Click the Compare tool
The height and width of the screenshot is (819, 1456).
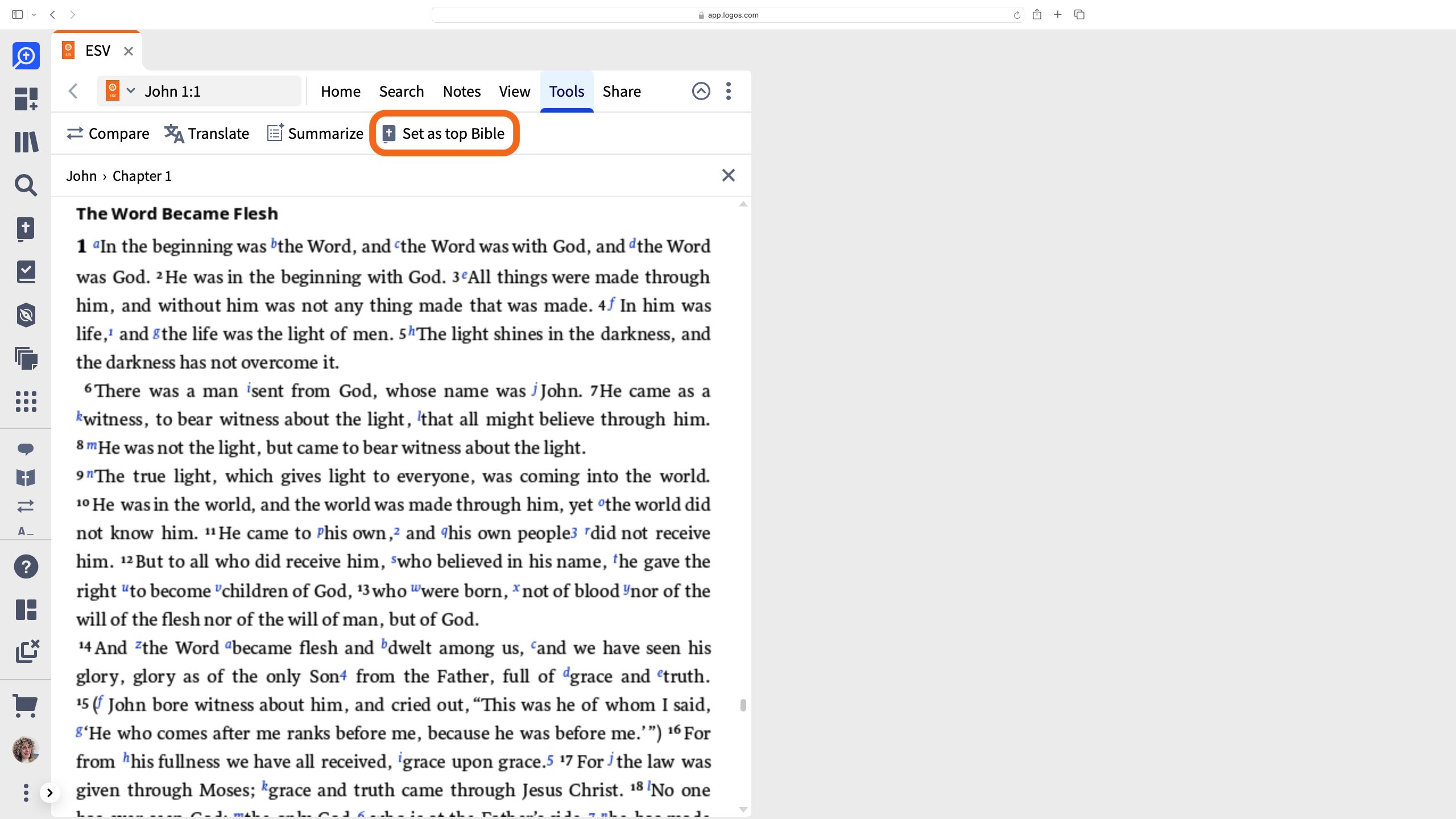[x=108, y=133]
